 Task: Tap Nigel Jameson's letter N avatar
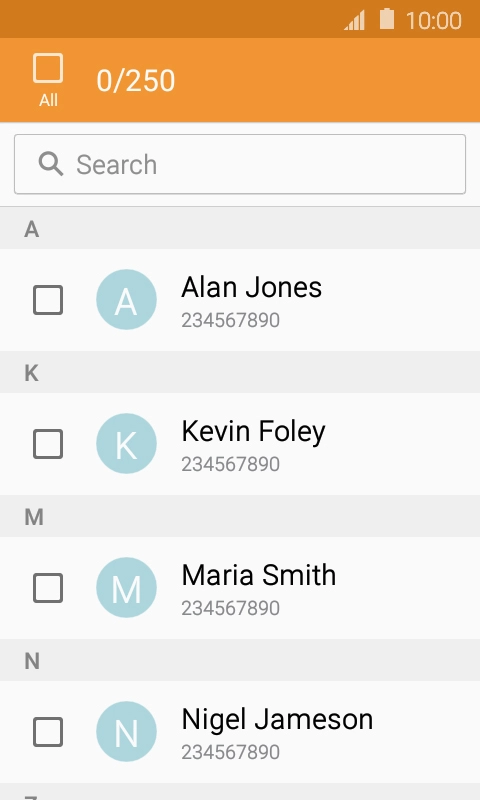[126, 731]
